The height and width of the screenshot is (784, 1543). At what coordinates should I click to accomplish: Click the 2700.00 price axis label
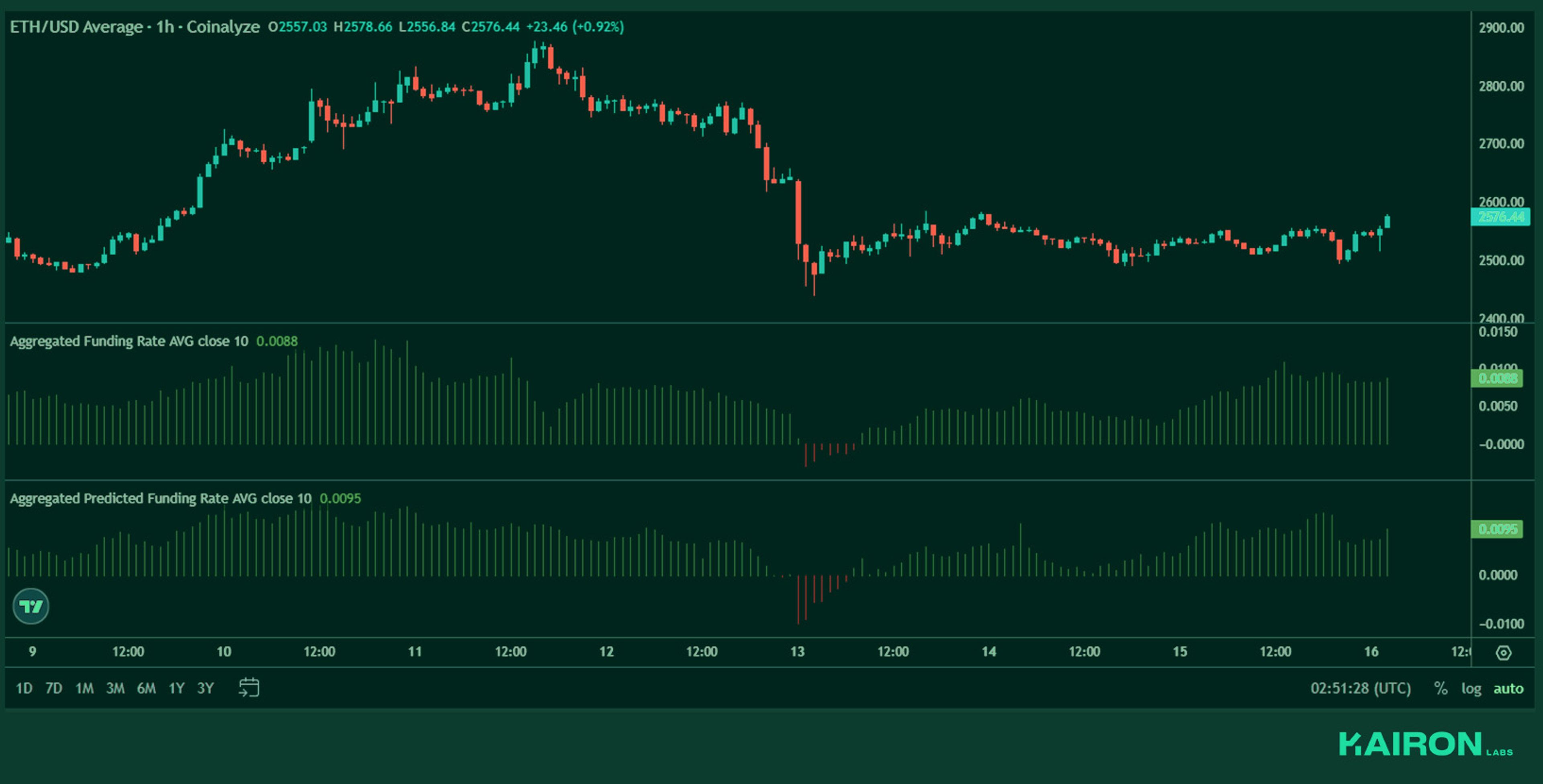(1501, 144)
